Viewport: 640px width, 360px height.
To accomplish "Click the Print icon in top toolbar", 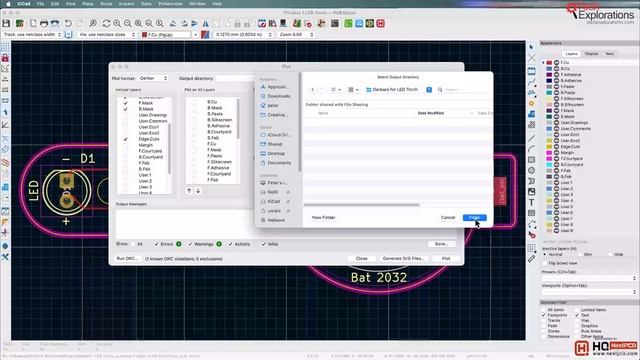I will tap(44, 24).
